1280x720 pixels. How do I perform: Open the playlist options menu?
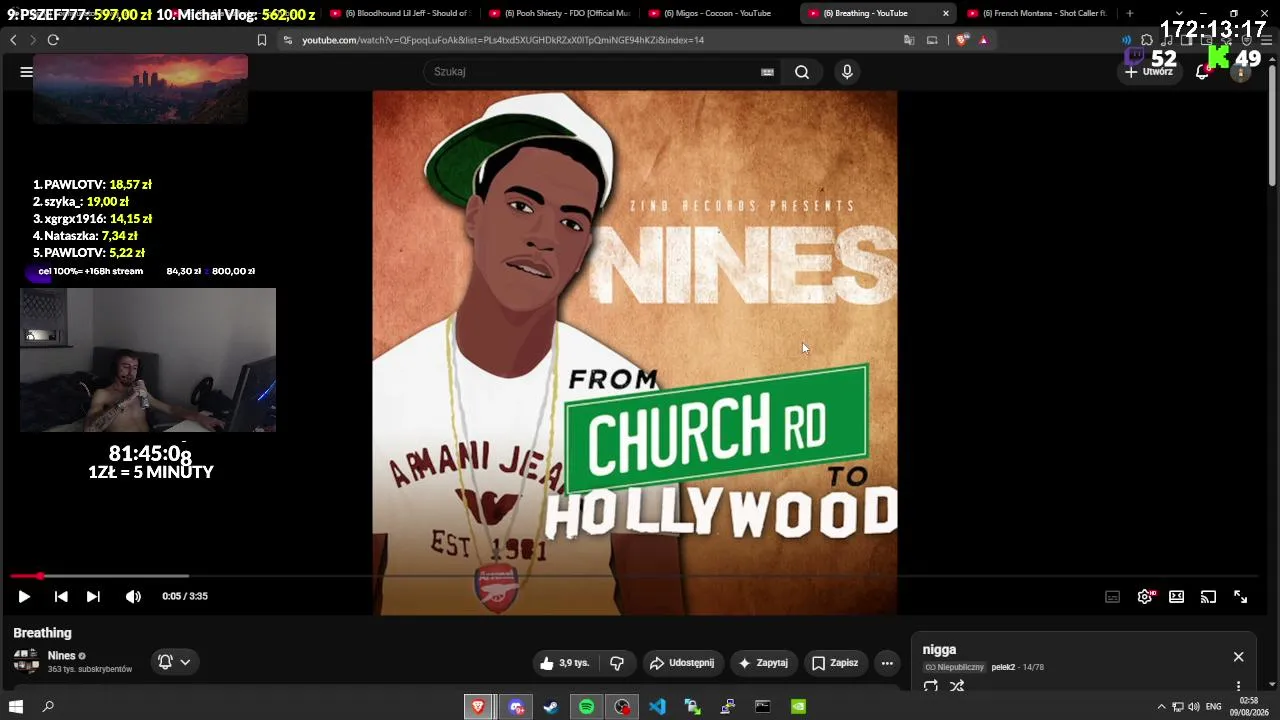tap(1238, 686)
